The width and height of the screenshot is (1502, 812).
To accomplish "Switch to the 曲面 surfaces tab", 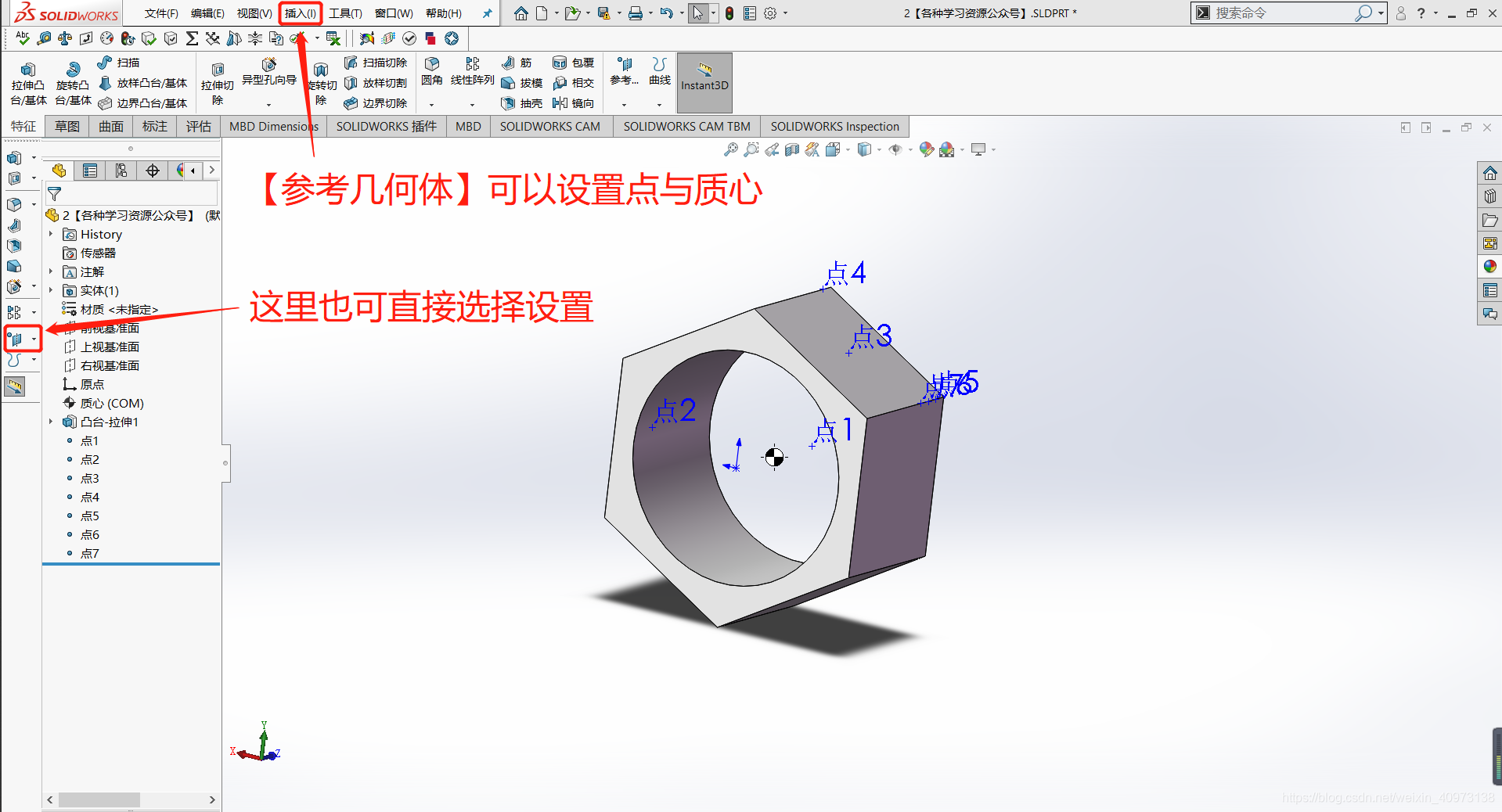I will click(110, 126).
